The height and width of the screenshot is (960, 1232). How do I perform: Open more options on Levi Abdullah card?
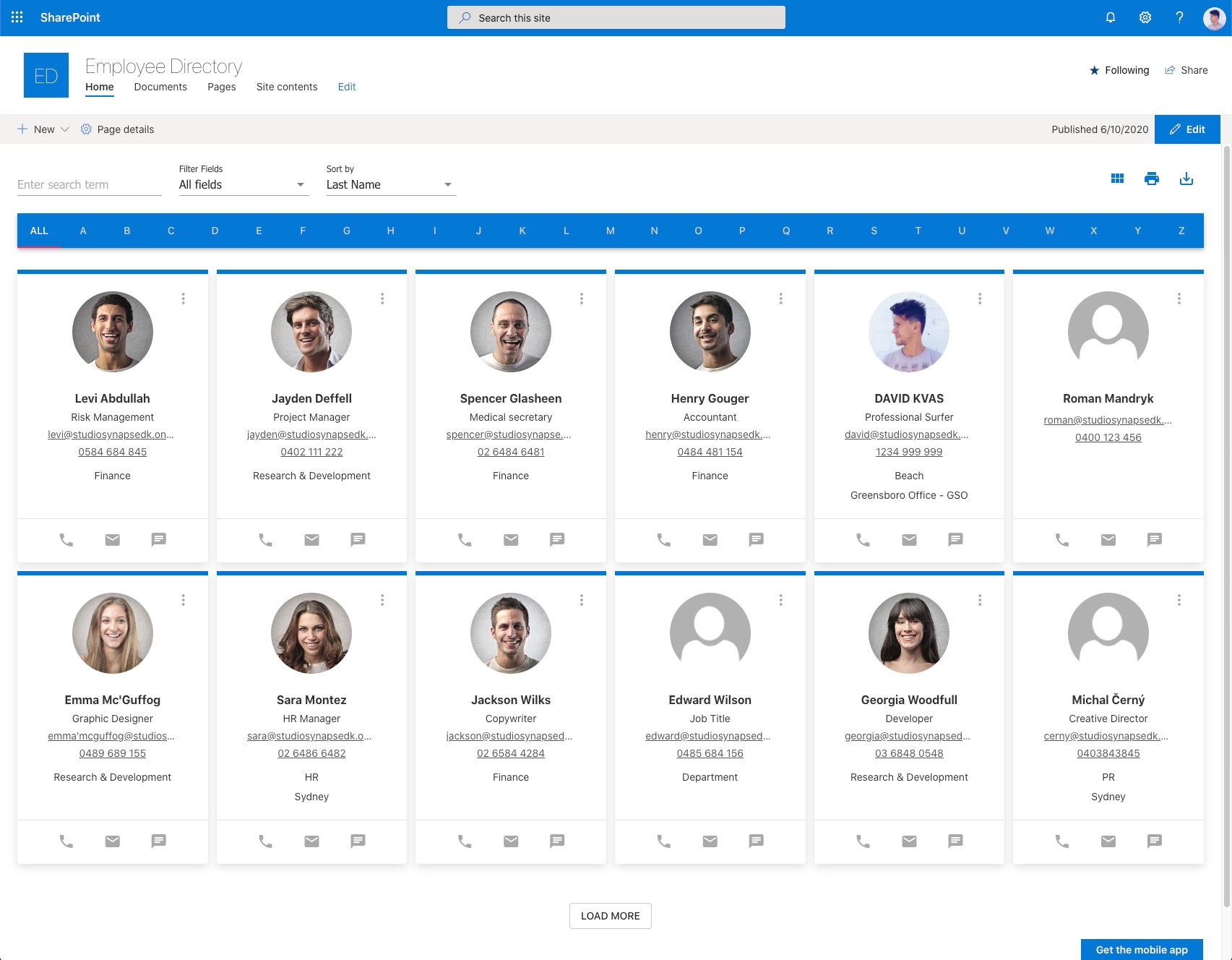[184, 299]
